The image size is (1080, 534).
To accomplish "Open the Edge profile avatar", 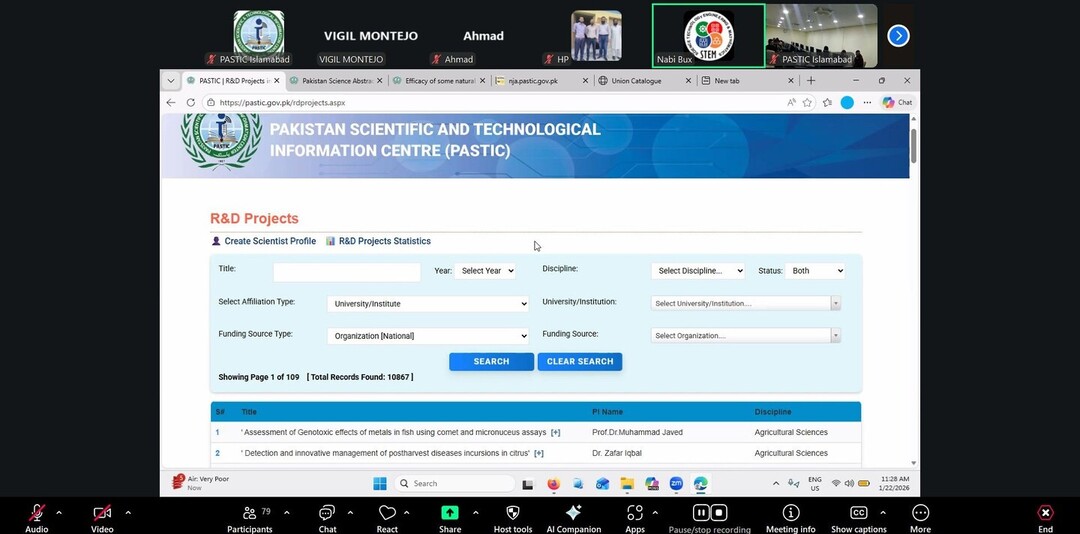I will coord(847,103).
